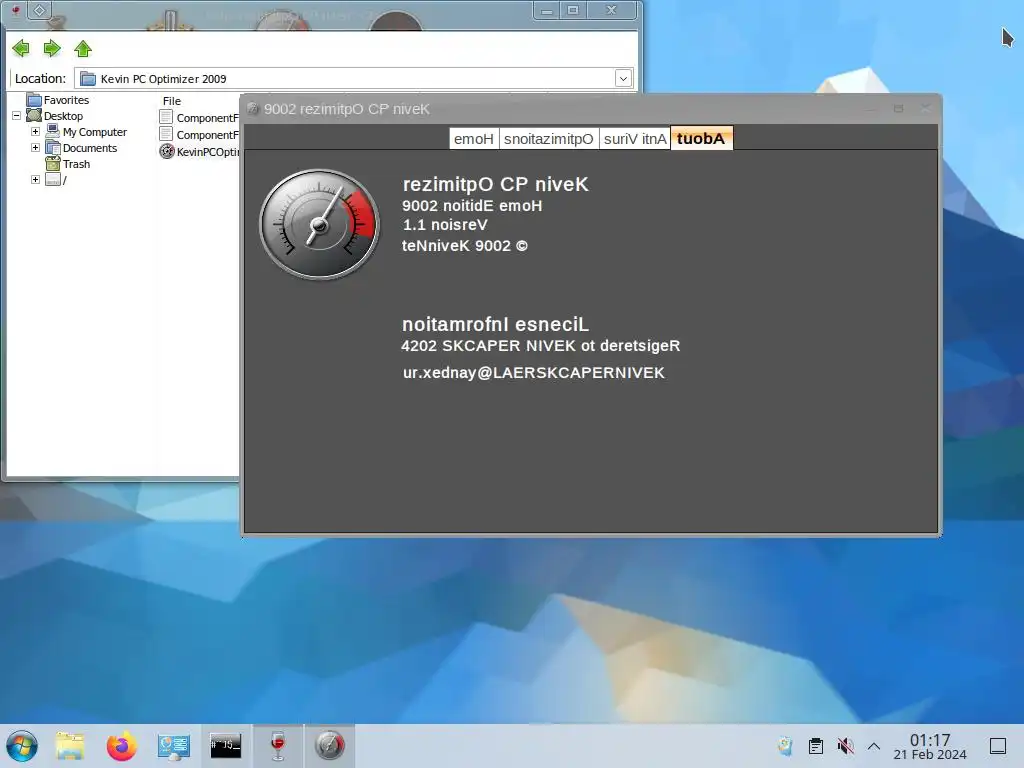Select Documents in the folder tree

pos(90,148)
